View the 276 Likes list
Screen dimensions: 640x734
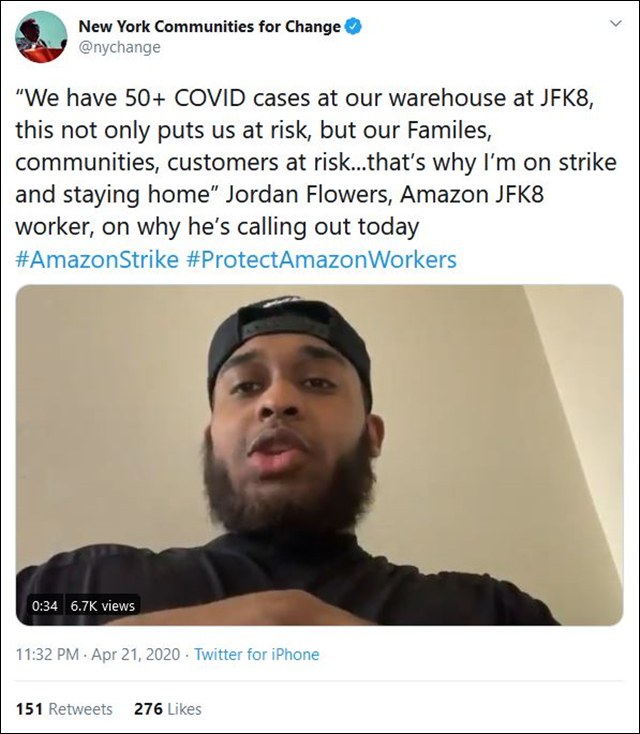(x=168, y=709)
